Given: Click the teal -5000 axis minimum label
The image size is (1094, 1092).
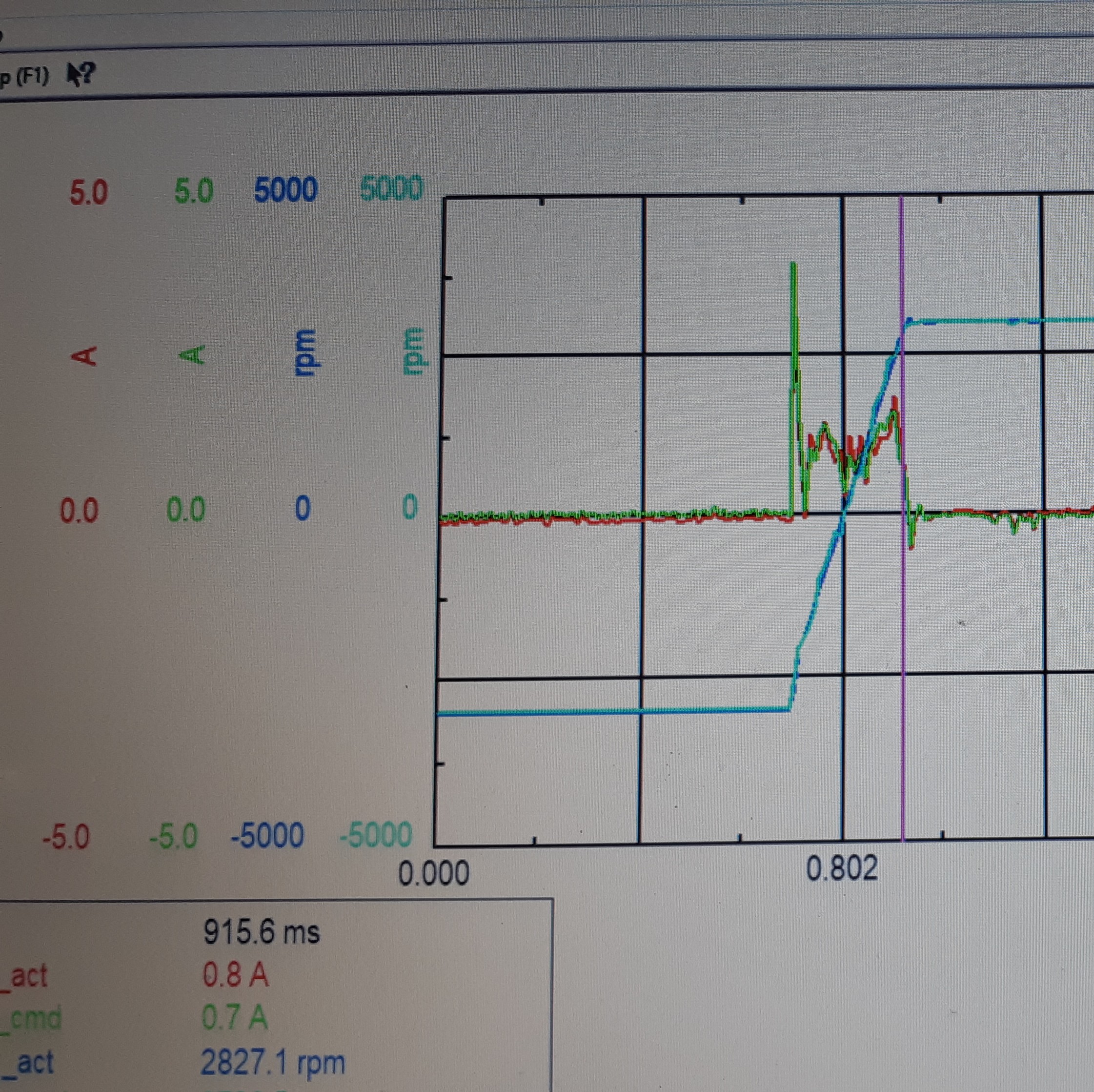Looking at the screenshot, I should (375, 834).
